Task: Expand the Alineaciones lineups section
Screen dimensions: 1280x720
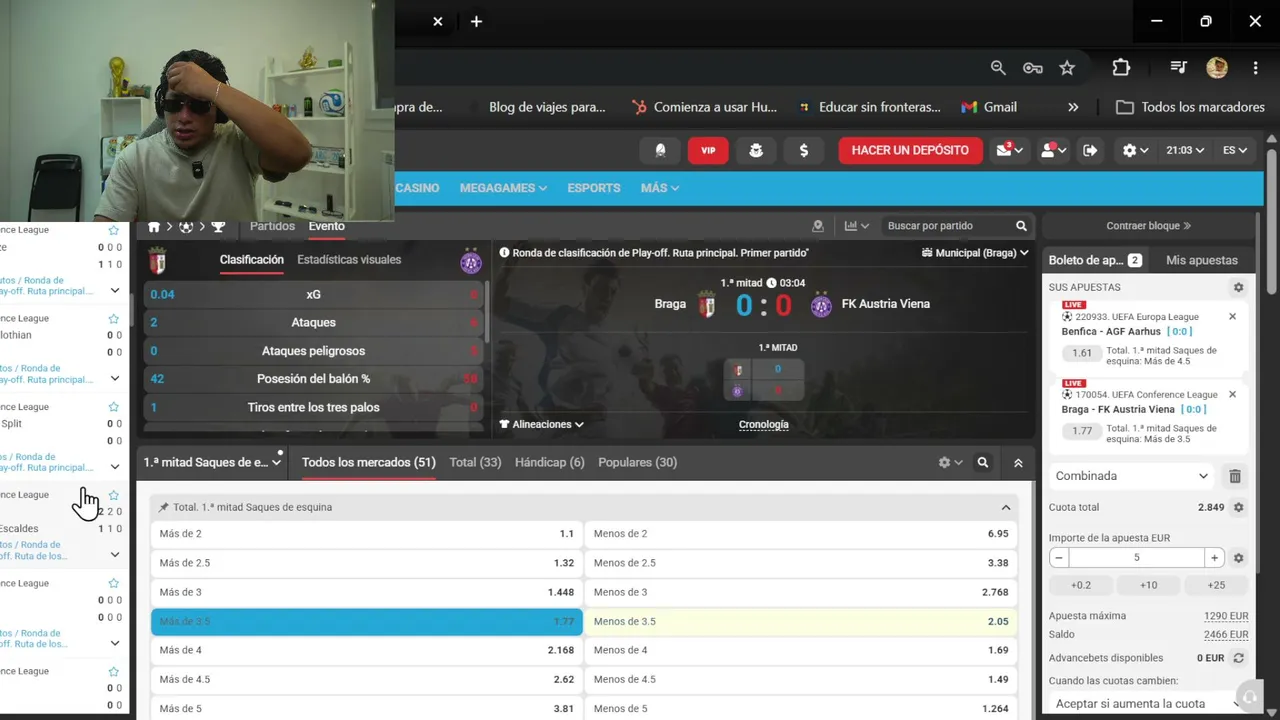Action: click(541, 424)
